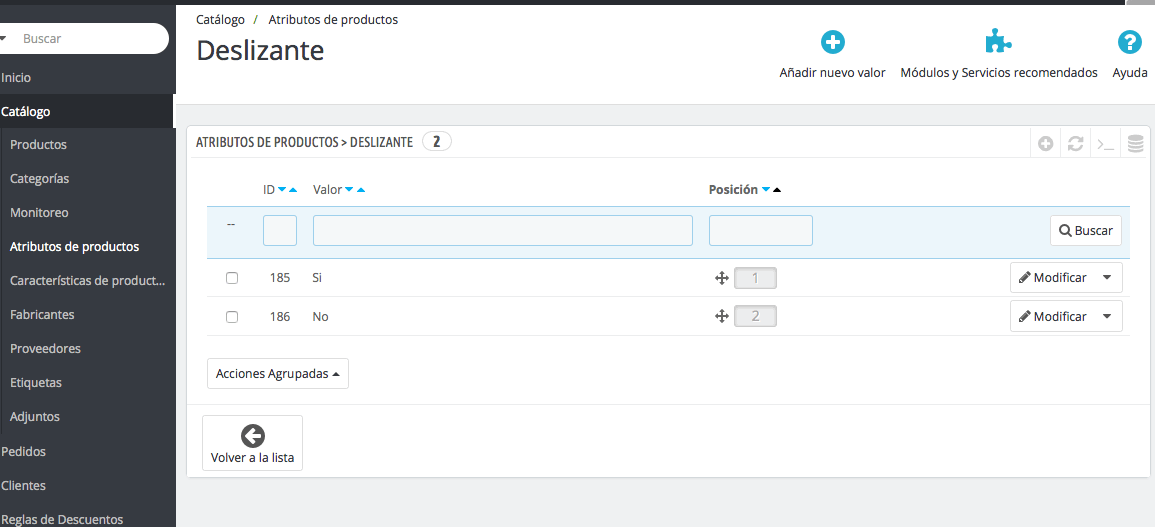Click the move handle for the No row
Viewport: 1155px width, 527px height.
721,316
